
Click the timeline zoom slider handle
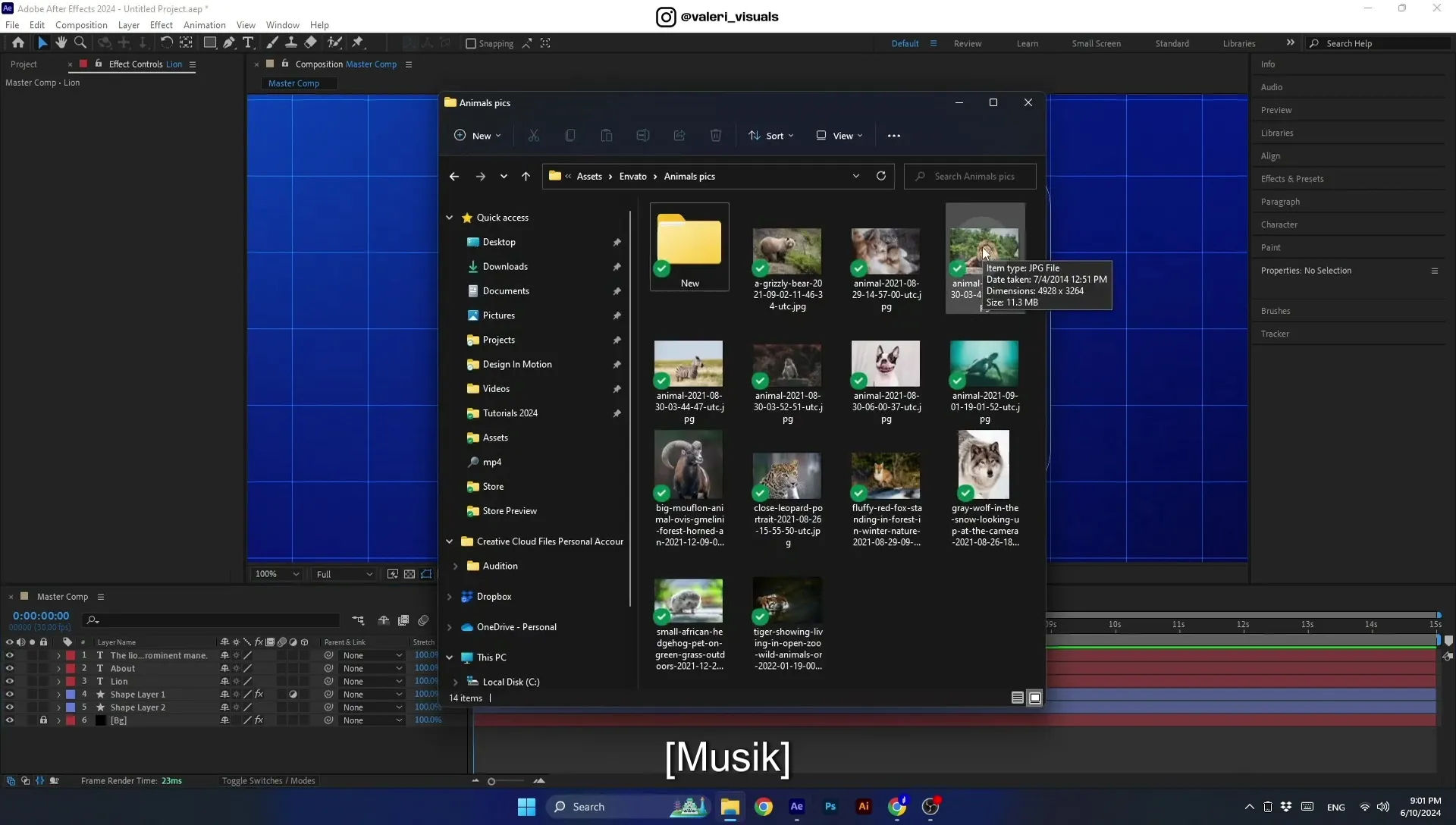491,782
